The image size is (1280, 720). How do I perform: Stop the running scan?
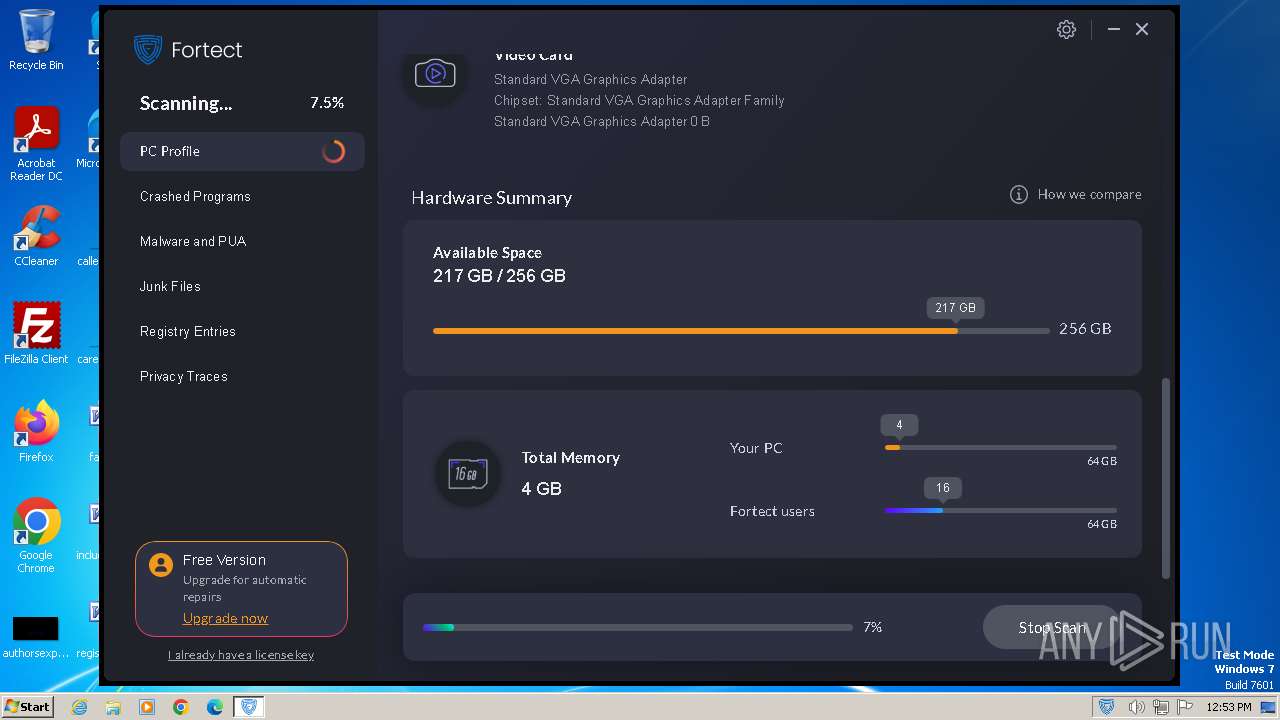tap(1052, 627)
